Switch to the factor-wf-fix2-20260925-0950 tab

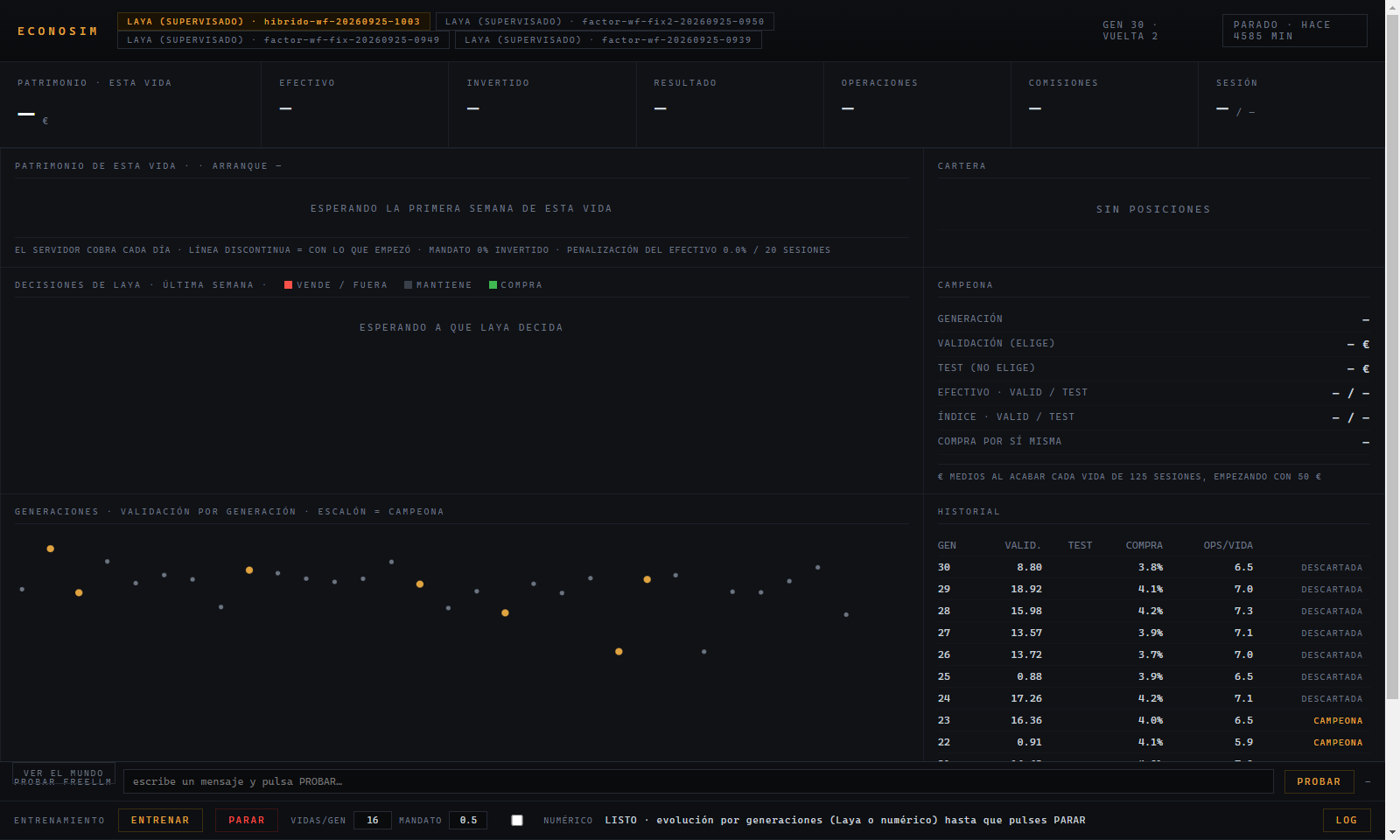(x=605, y=22)
